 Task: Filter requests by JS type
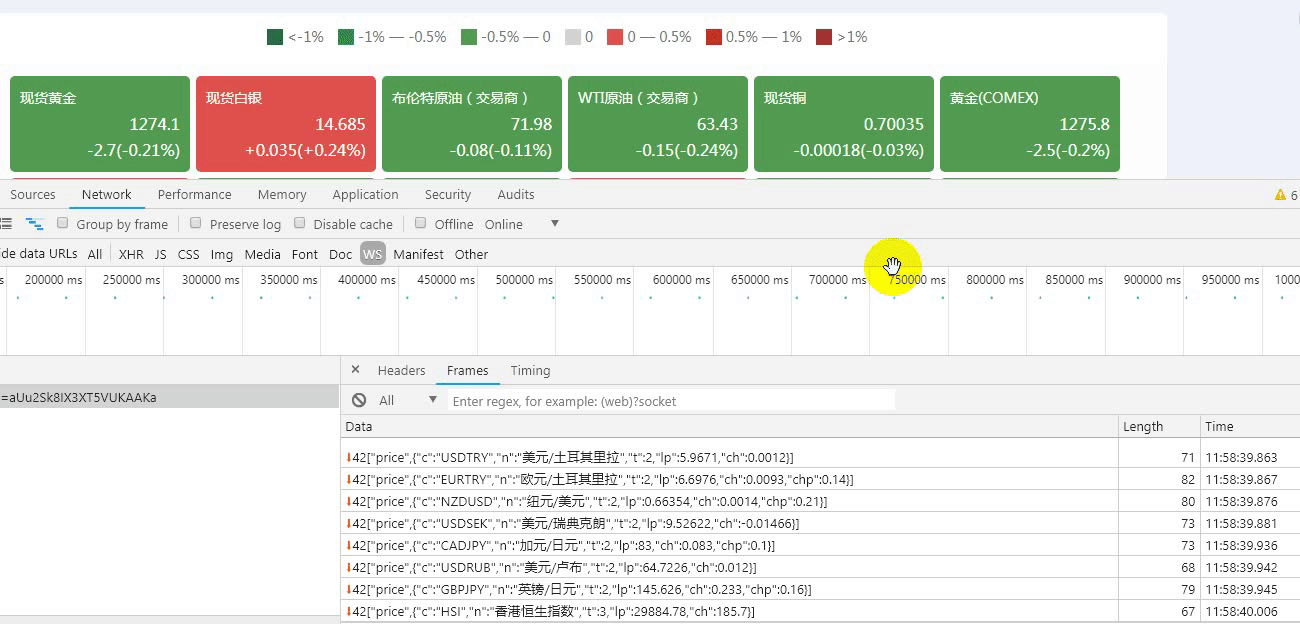pyautogui.click(x=161, y=254)
